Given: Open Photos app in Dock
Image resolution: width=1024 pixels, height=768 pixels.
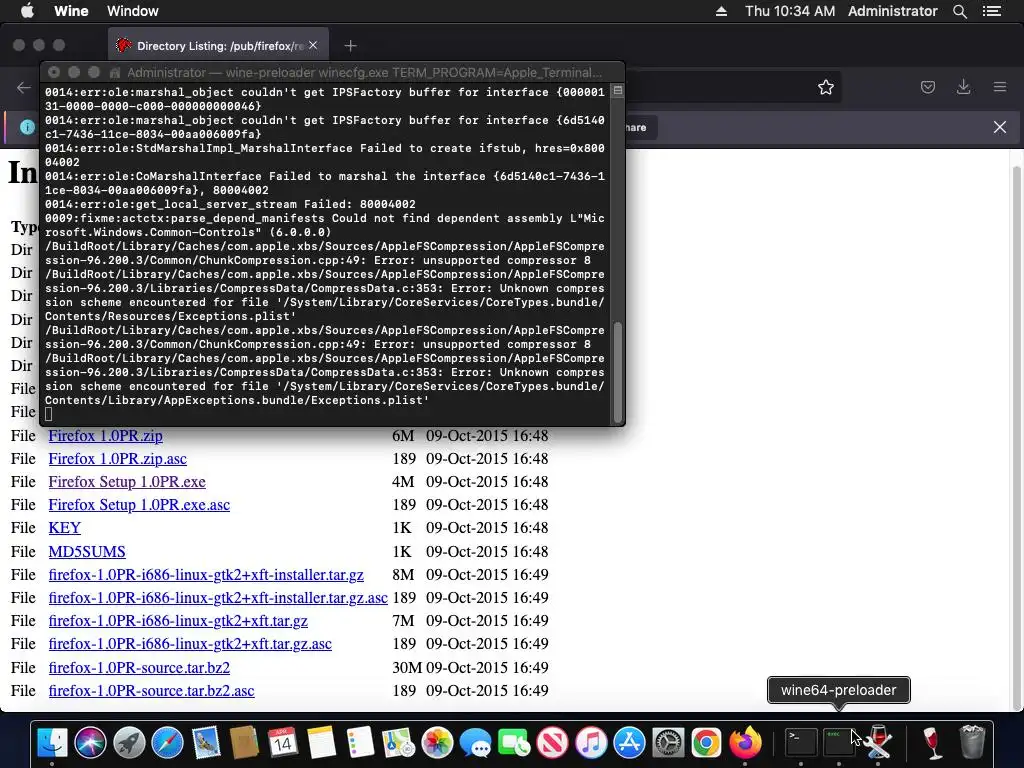Looking at the screenshot, I should (436, 743).
